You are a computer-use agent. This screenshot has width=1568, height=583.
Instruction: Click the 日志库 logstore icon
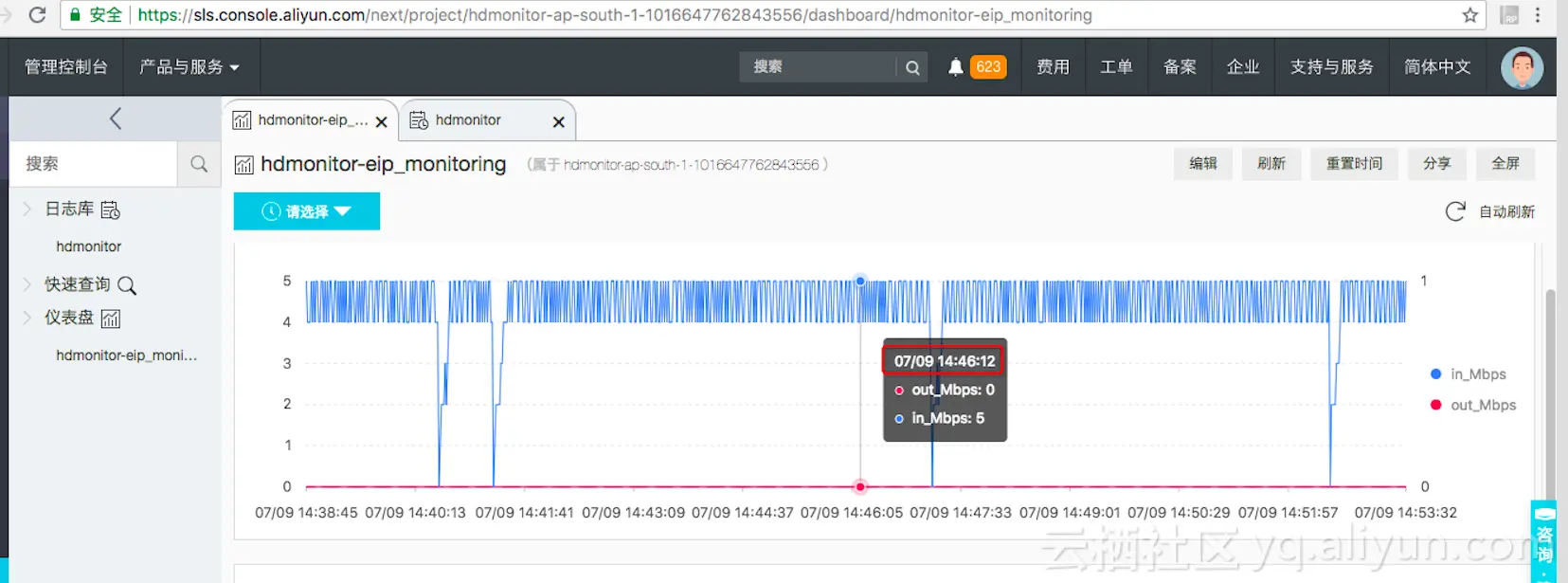pos(110,210)
